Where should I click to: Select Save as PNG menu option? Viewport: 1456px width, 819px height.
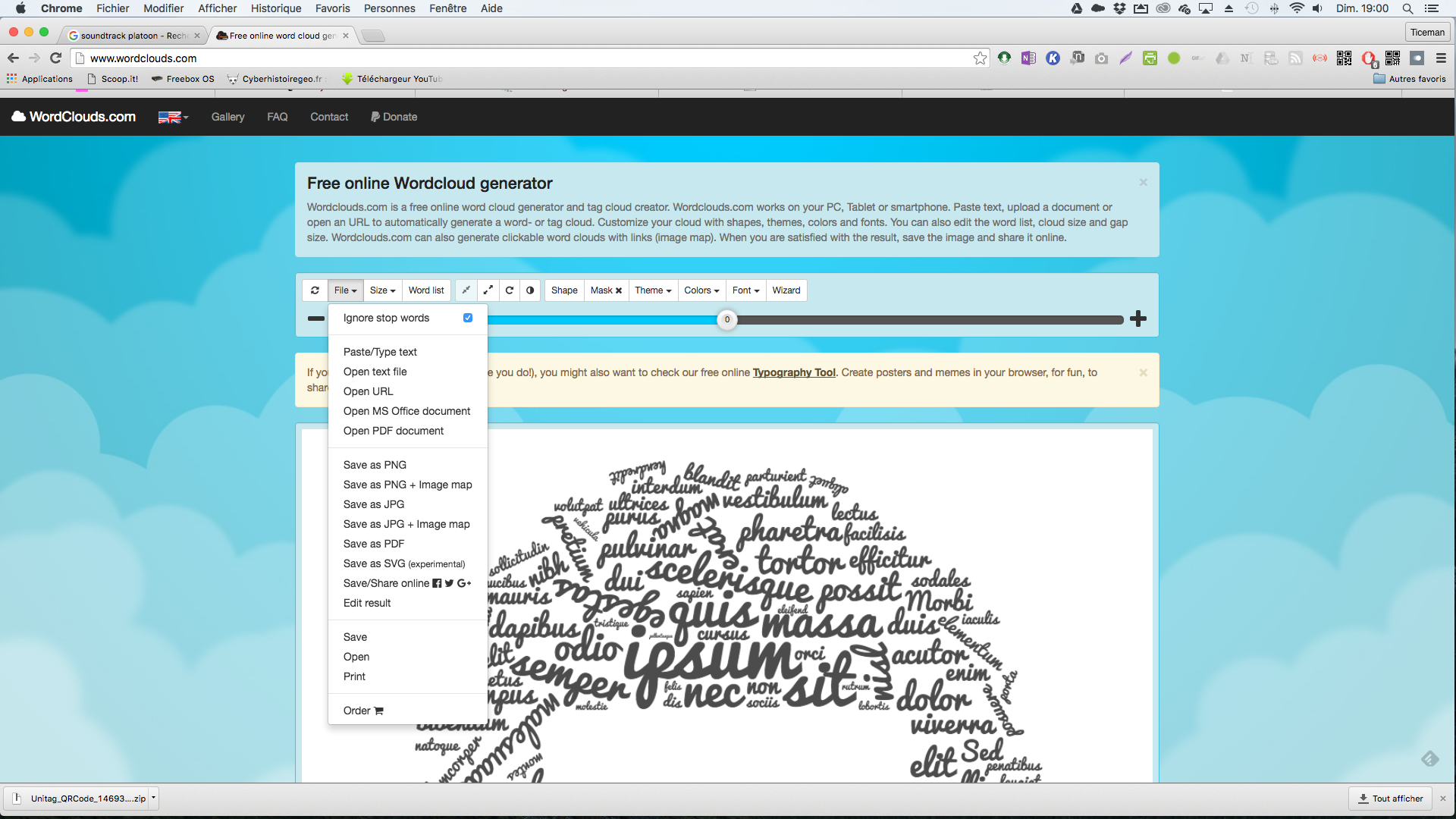[374, 464]
